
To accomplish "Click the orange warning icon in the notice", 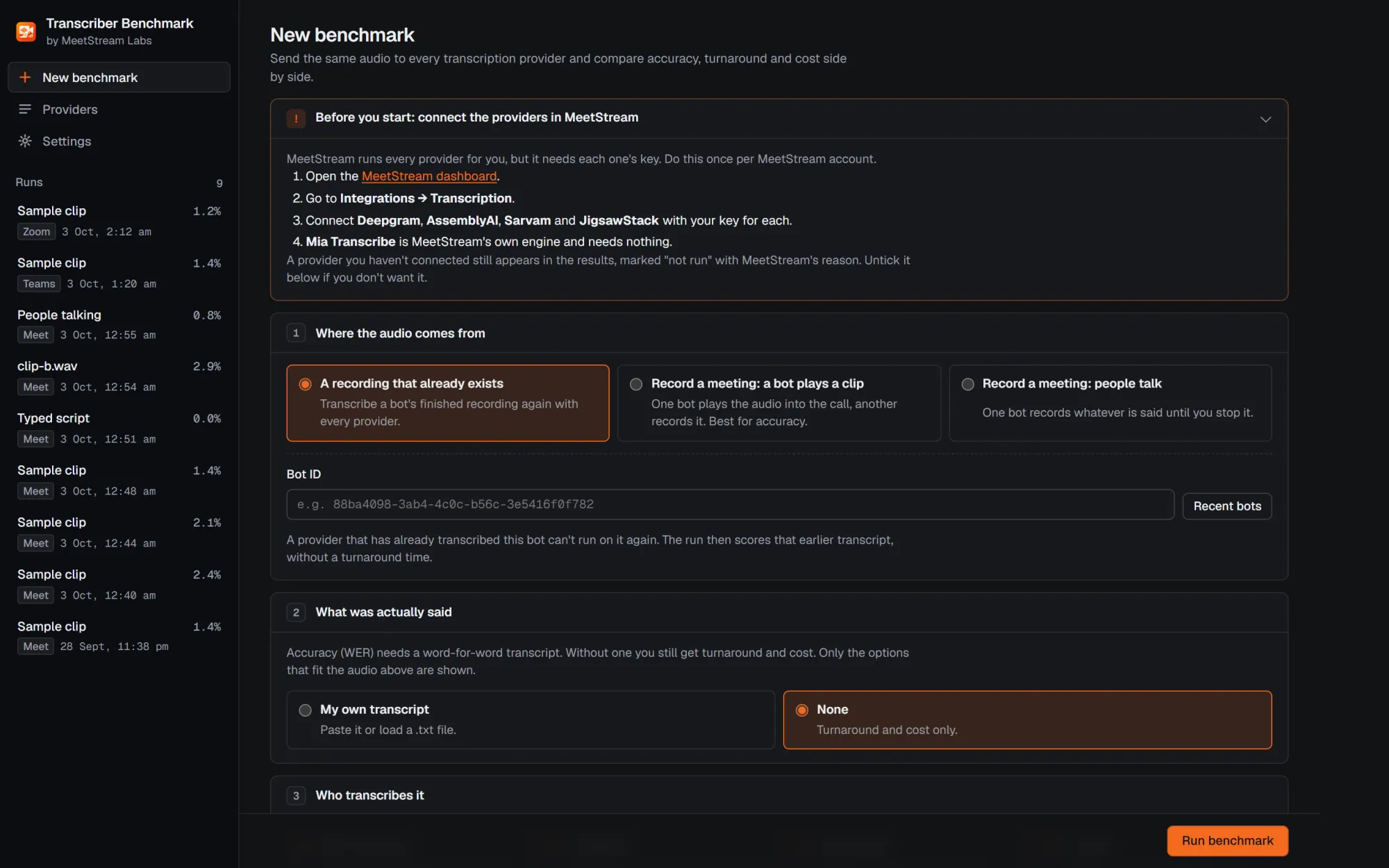I will click(x=296, y=118).
